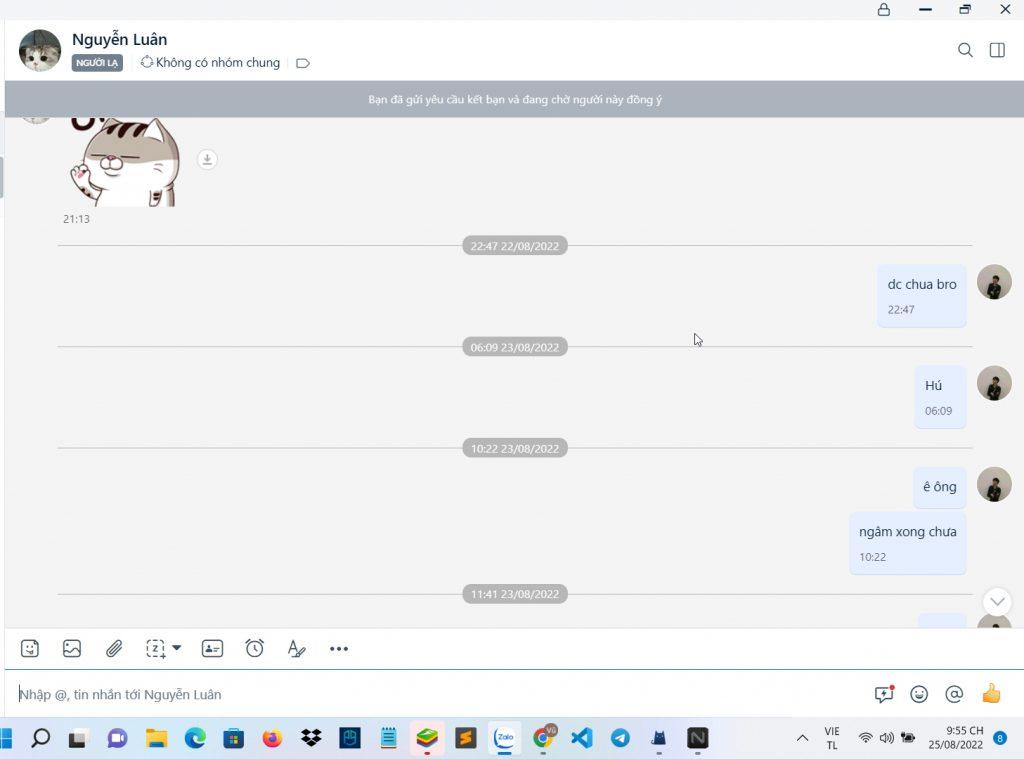This screenshot has width=1024, height=759.
Task: Send a thumbs-up like reaction
Action: pos(991,694)
